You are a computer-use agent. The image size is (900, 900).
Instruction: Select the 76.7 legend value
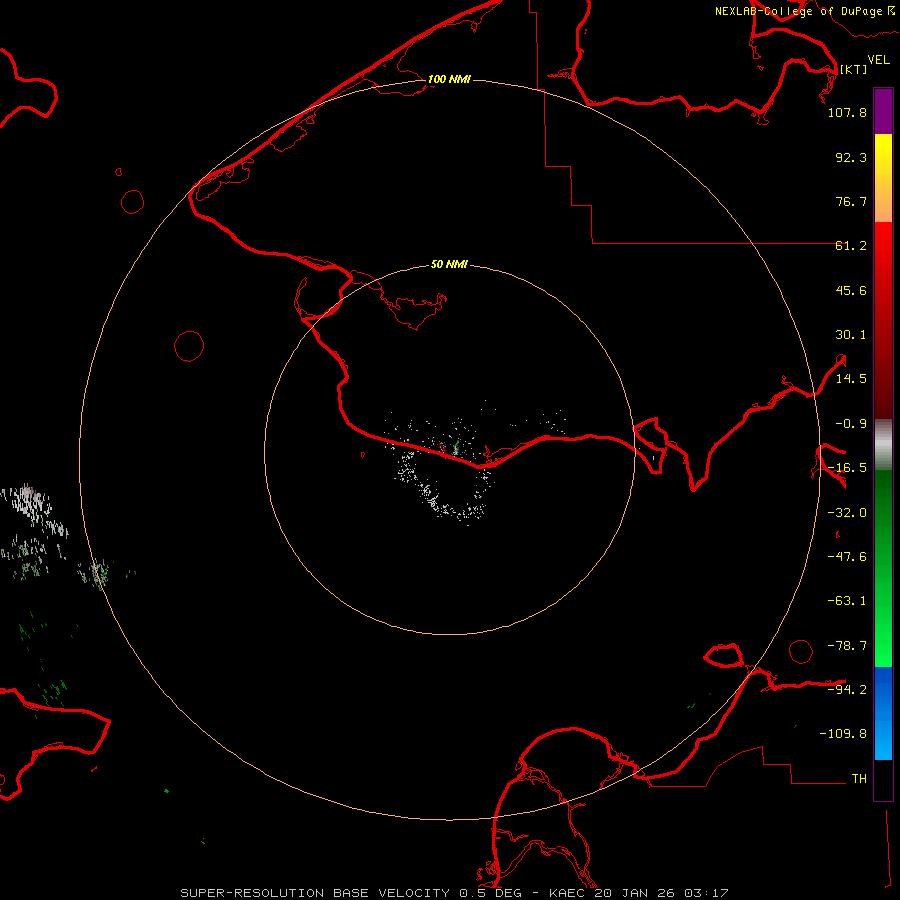[851, 202]
